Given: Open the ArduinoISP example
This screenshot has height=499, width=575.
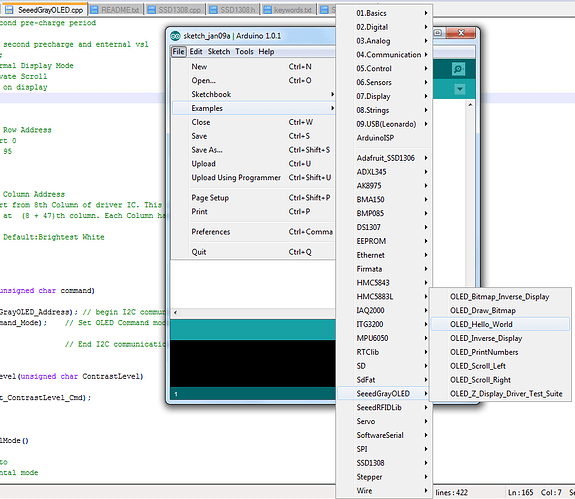Looking at the screenshot, I should 384,138.
